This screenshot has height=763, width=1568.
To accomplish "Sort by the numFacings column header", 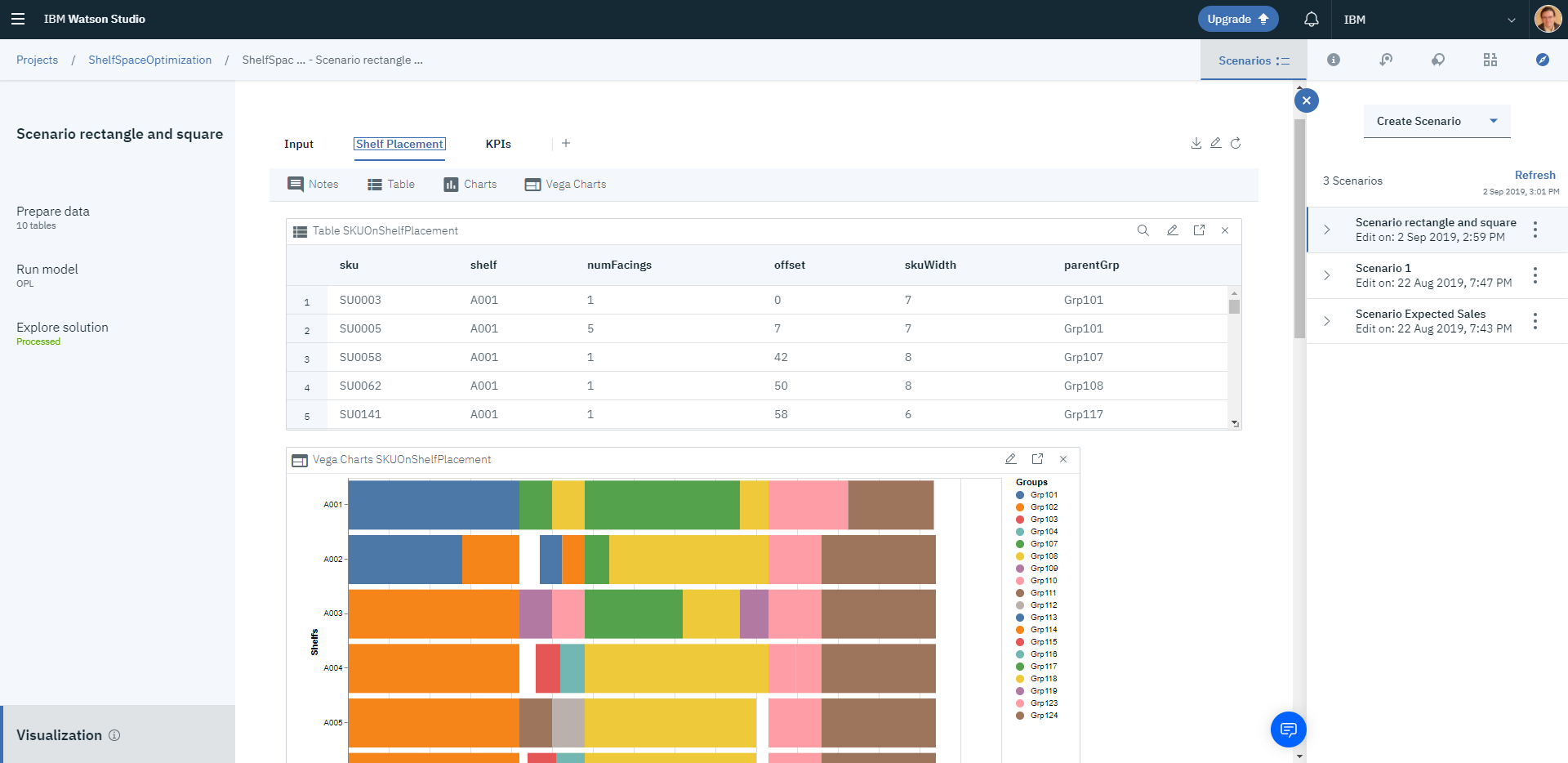I will 619,265.
